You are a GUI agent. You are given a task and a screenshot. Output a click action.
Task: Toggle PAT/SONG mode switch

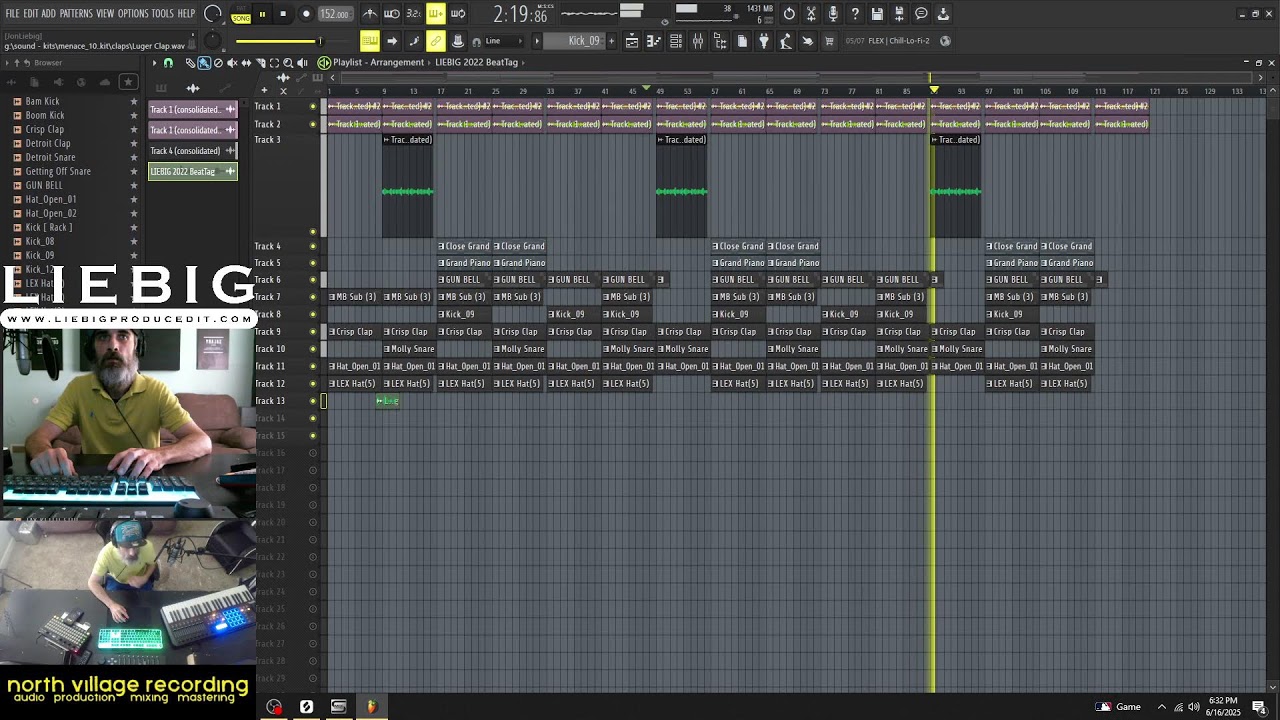click(241, 14)
